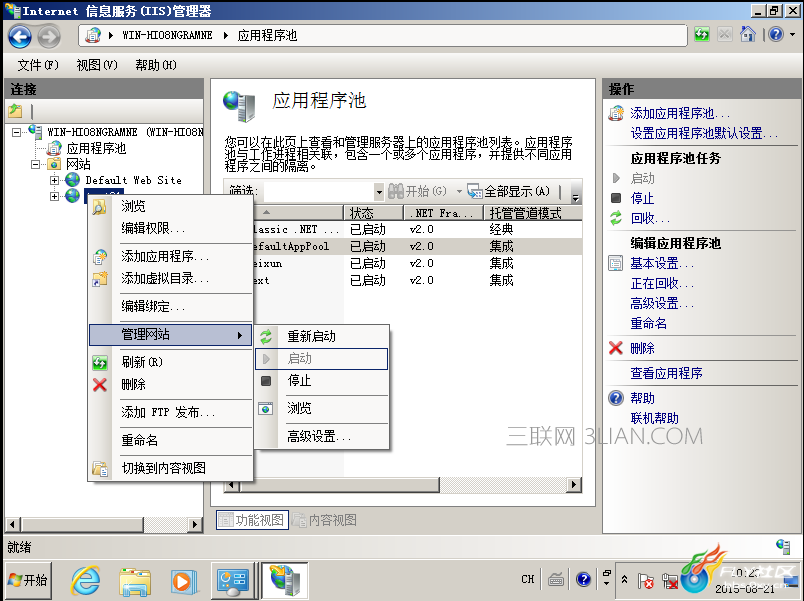Click 启动 in the manage-site submenu
The height and width of the screenshot is (601, 804).
[x=321, y=359]
